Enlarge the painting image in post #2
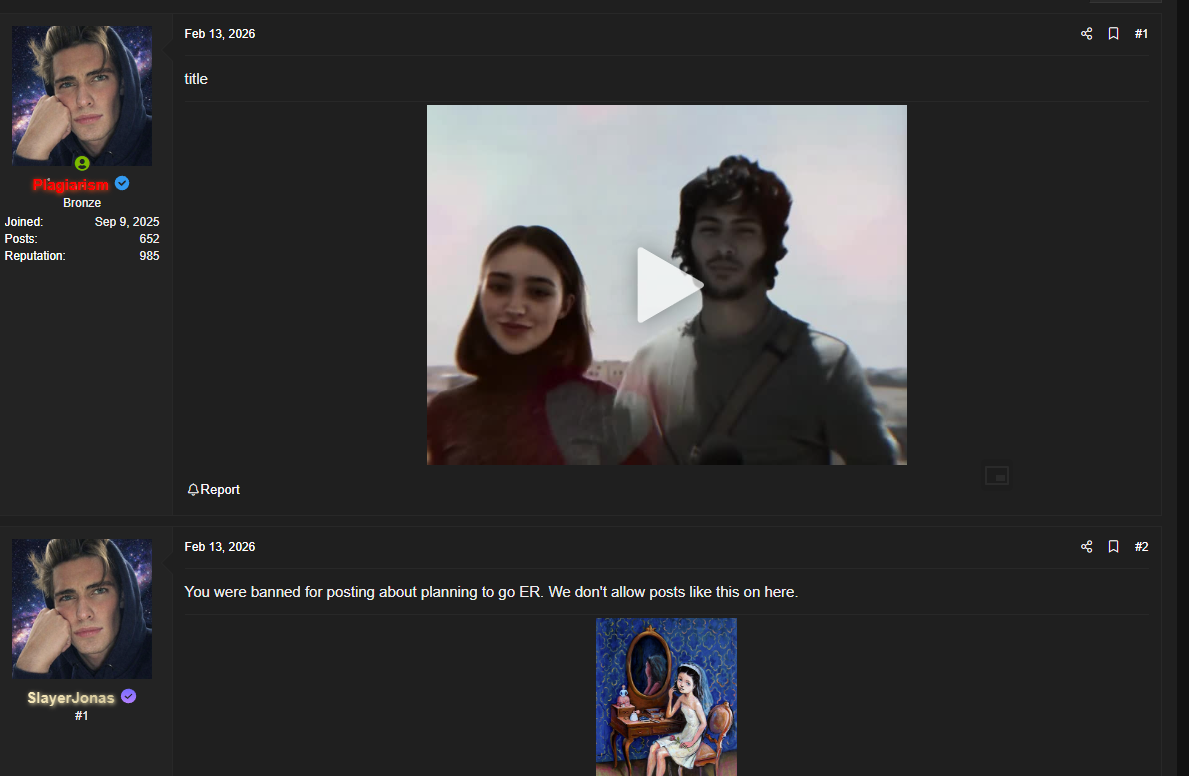This screenshot has width=1189, height=776. point(666,696)
